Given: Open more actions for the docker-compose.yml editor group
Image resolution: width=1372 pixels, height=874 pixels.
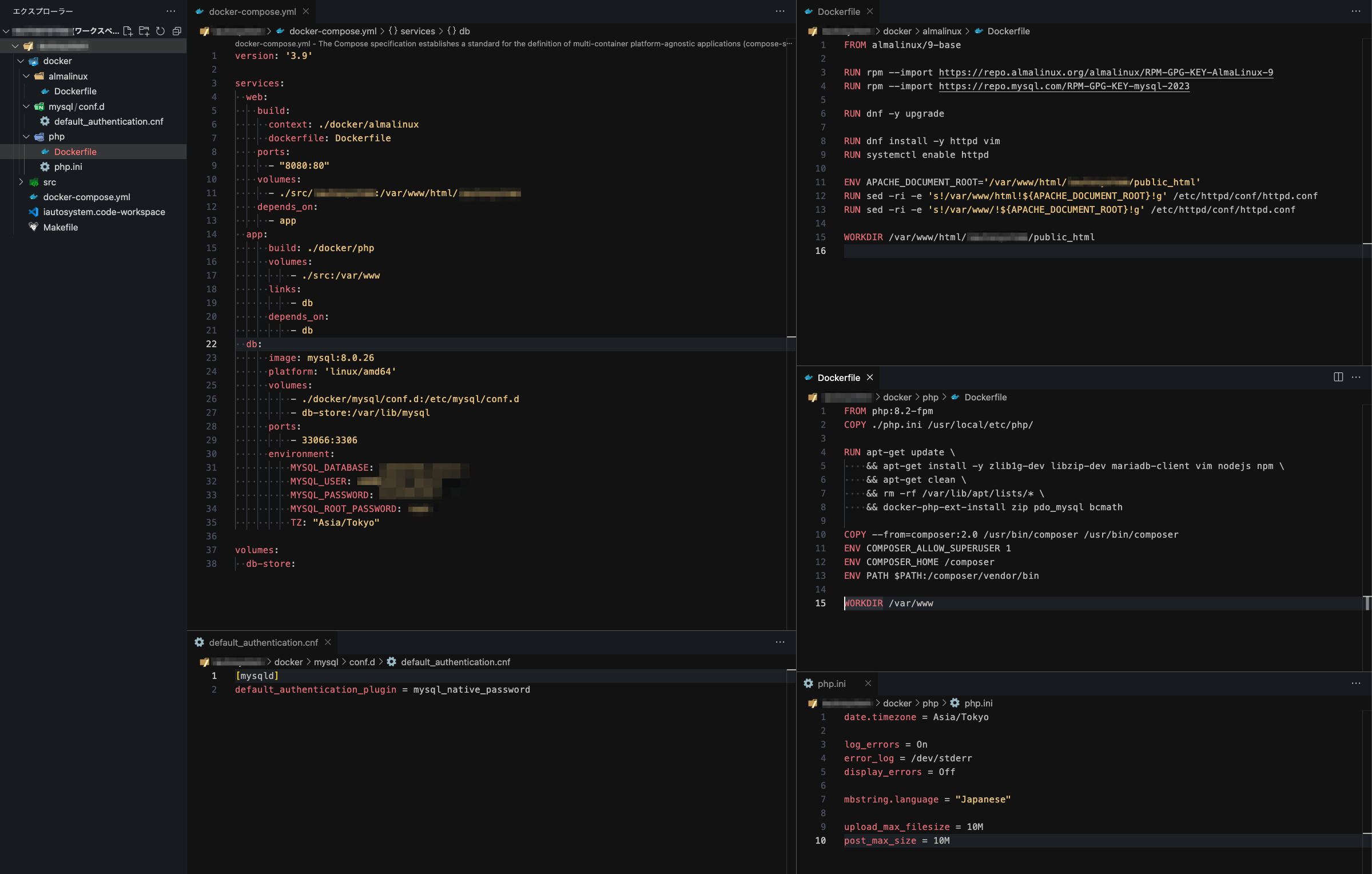Looking at the screenshot, I should tap(780, 11).
